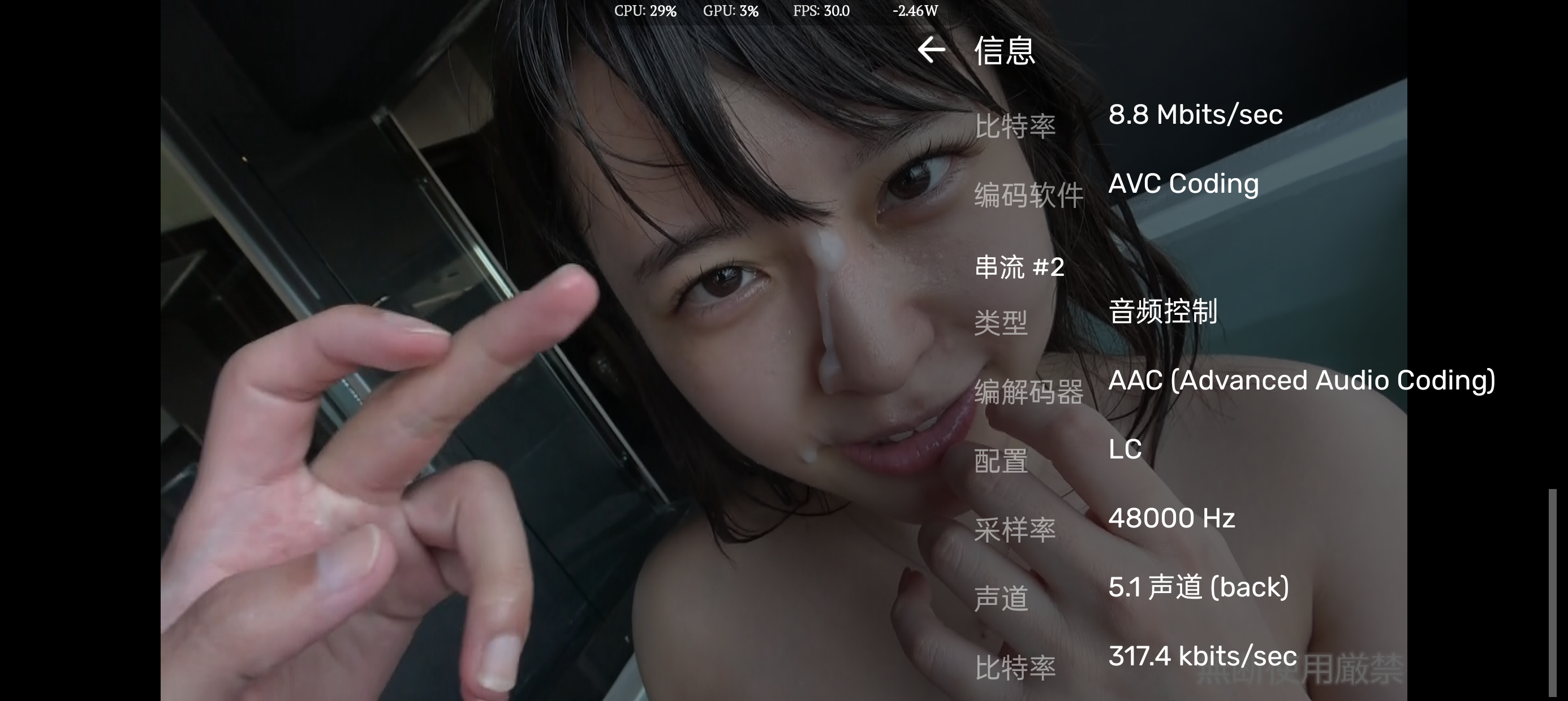
Task: Click the info panel vertical scrollbar
Action: coord(1553,592)
